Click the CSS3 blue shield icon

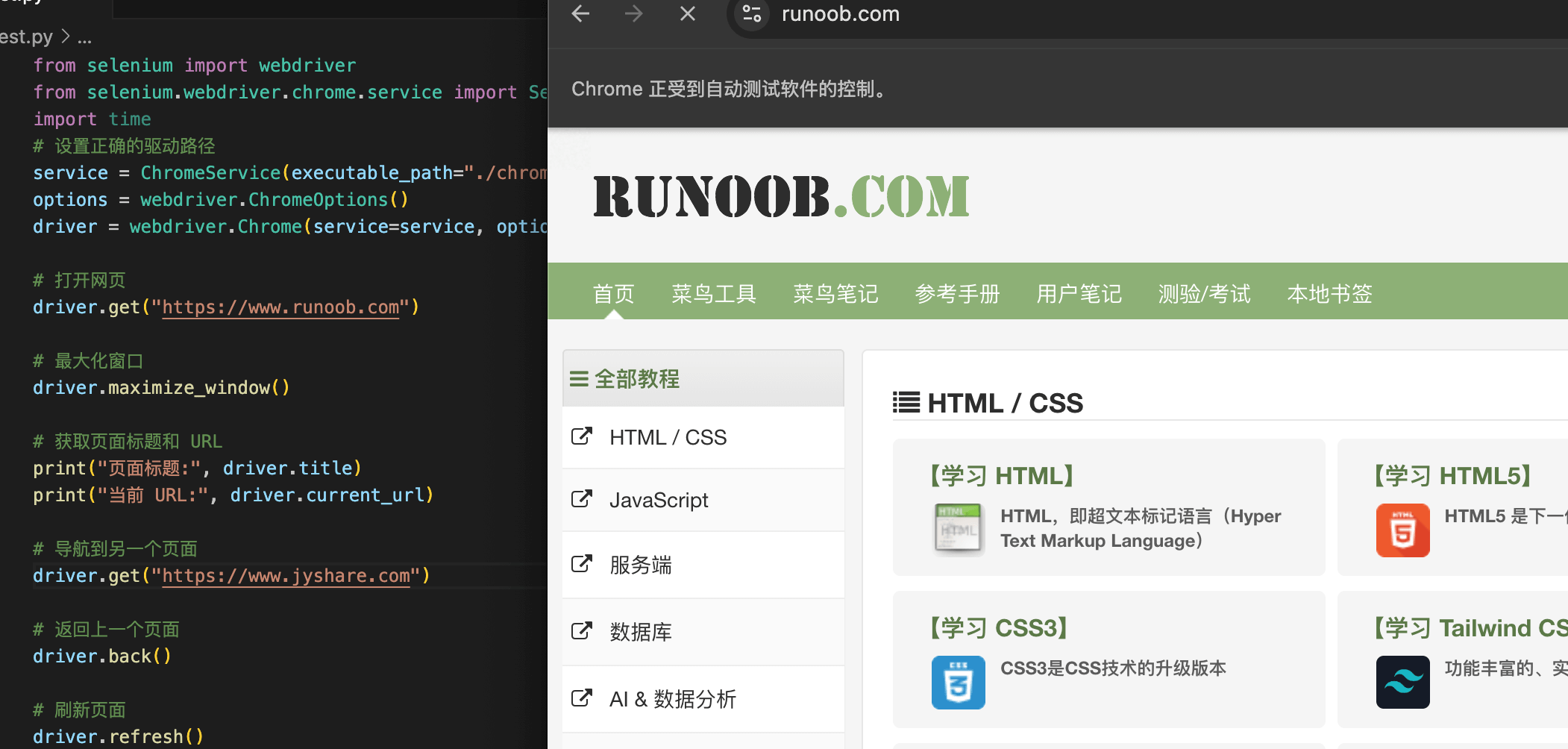[958, 683]
